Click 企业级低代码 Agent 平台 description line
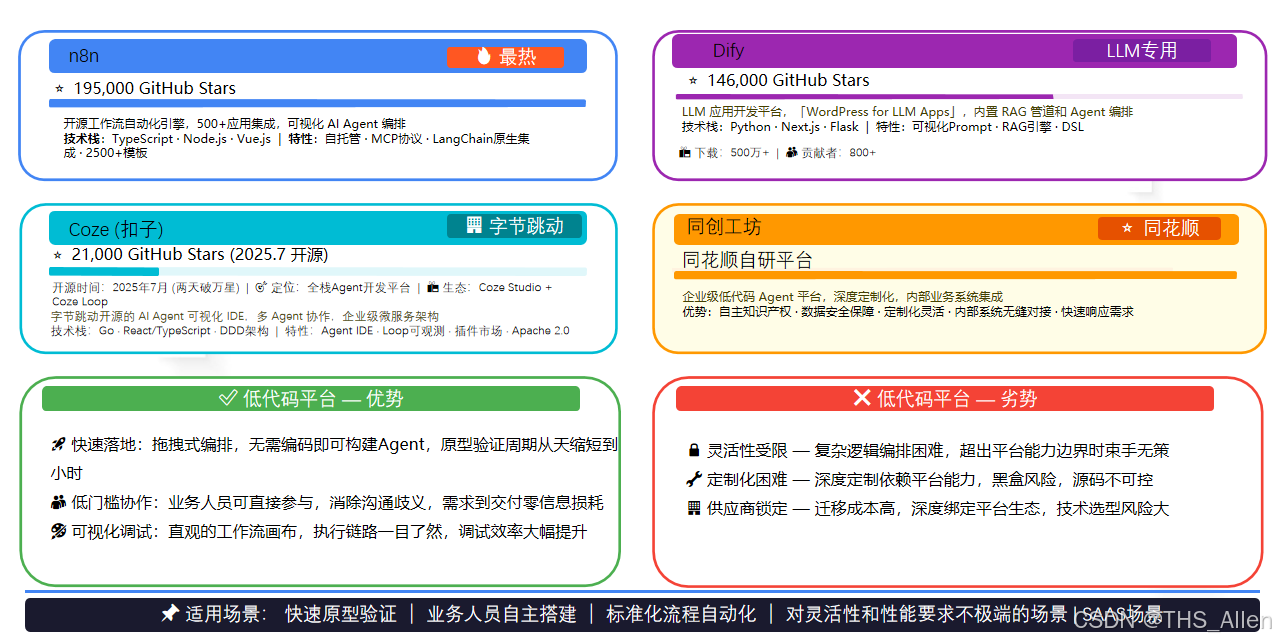Viewport: 1276px width, 642px height. pos(842,297)
